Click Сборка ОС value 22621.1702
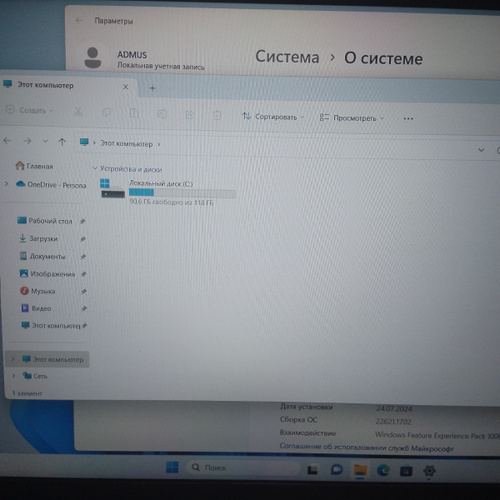 (393, 422)
